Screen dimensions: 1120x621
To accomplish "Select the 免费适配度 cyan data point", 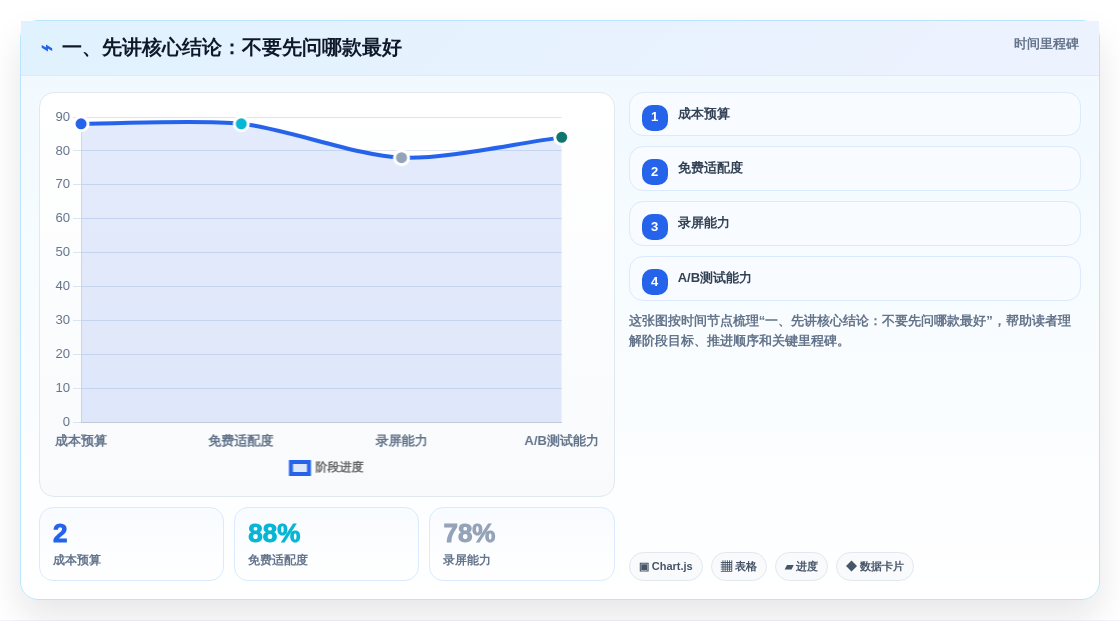I will coord(241,124).
